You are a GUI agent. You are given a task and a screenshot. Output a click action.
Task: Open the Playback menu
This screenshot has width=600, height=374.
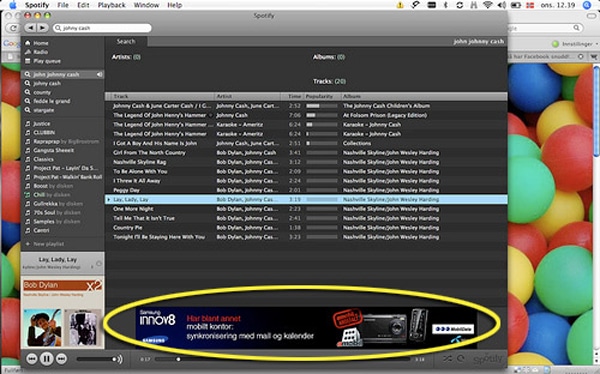coord(112,5)
